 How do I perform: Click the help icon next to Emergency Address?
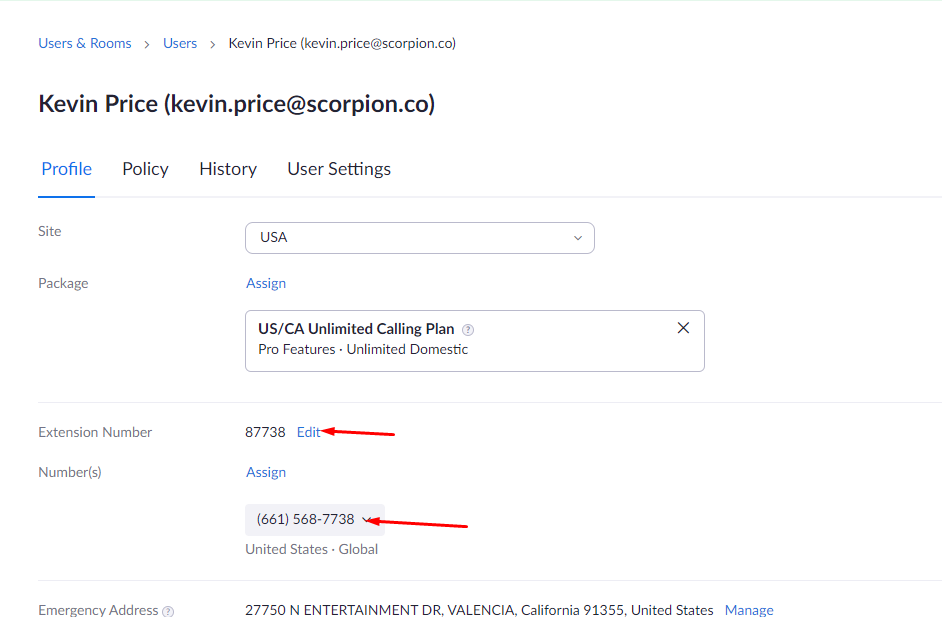(x=168, y=611)
